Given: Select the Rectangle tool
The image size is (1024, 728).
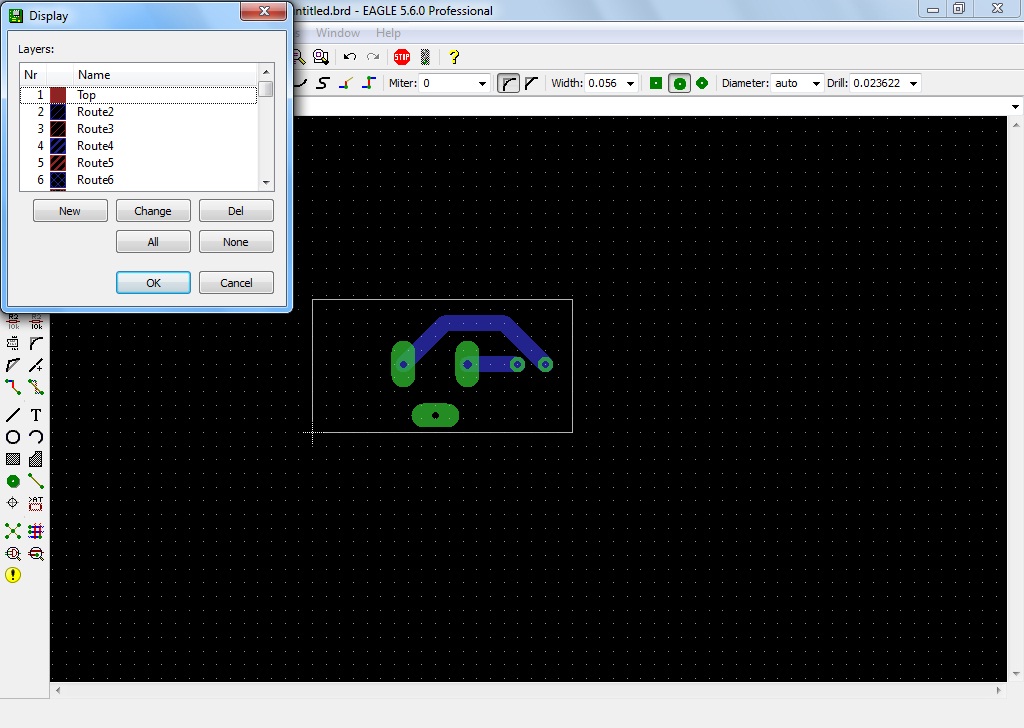Looking at the screenshot, I should (x=13, y=460).
